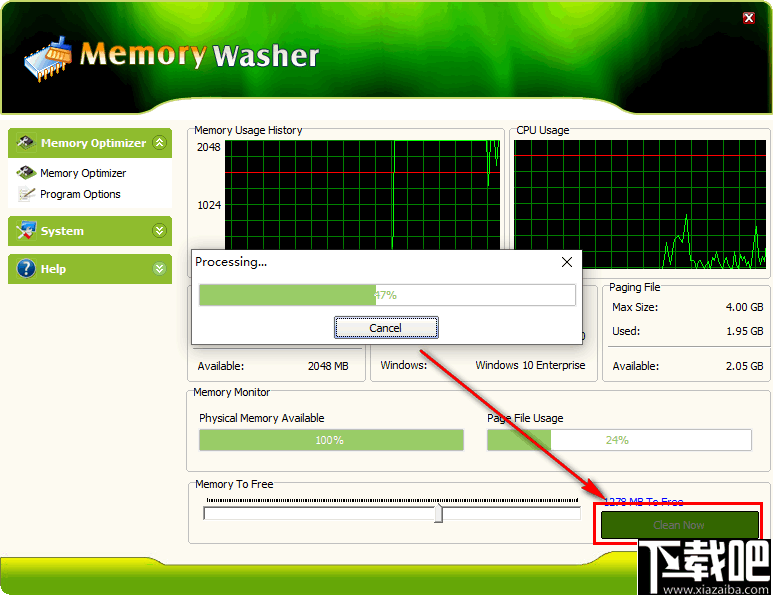Viewport: 773px width, 595px height.
Task: Collapse the Memory Optimizer section chevron
Action: [159, 142]
